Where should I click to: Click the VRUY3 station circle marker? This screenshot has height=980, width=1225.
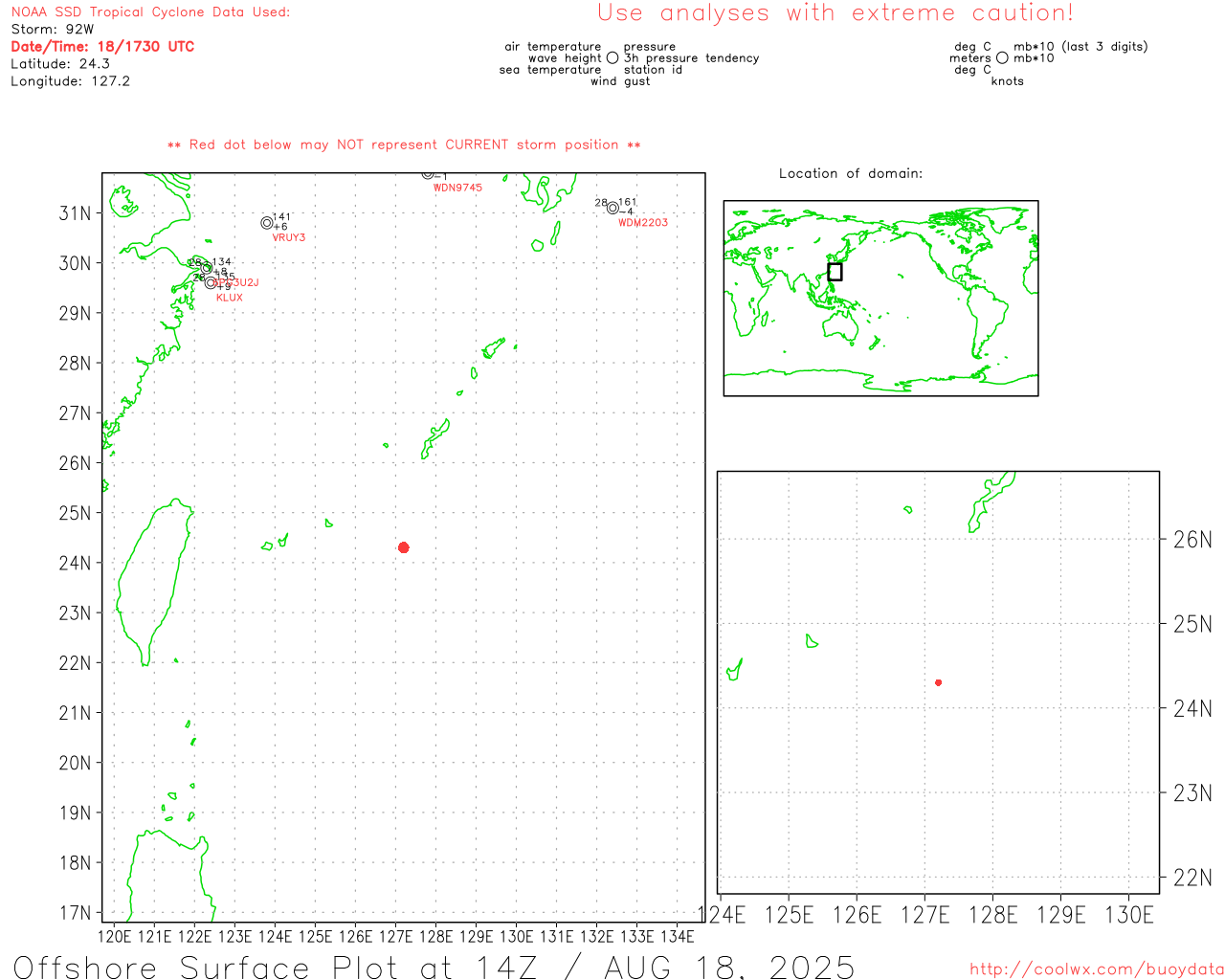point(267,223)
